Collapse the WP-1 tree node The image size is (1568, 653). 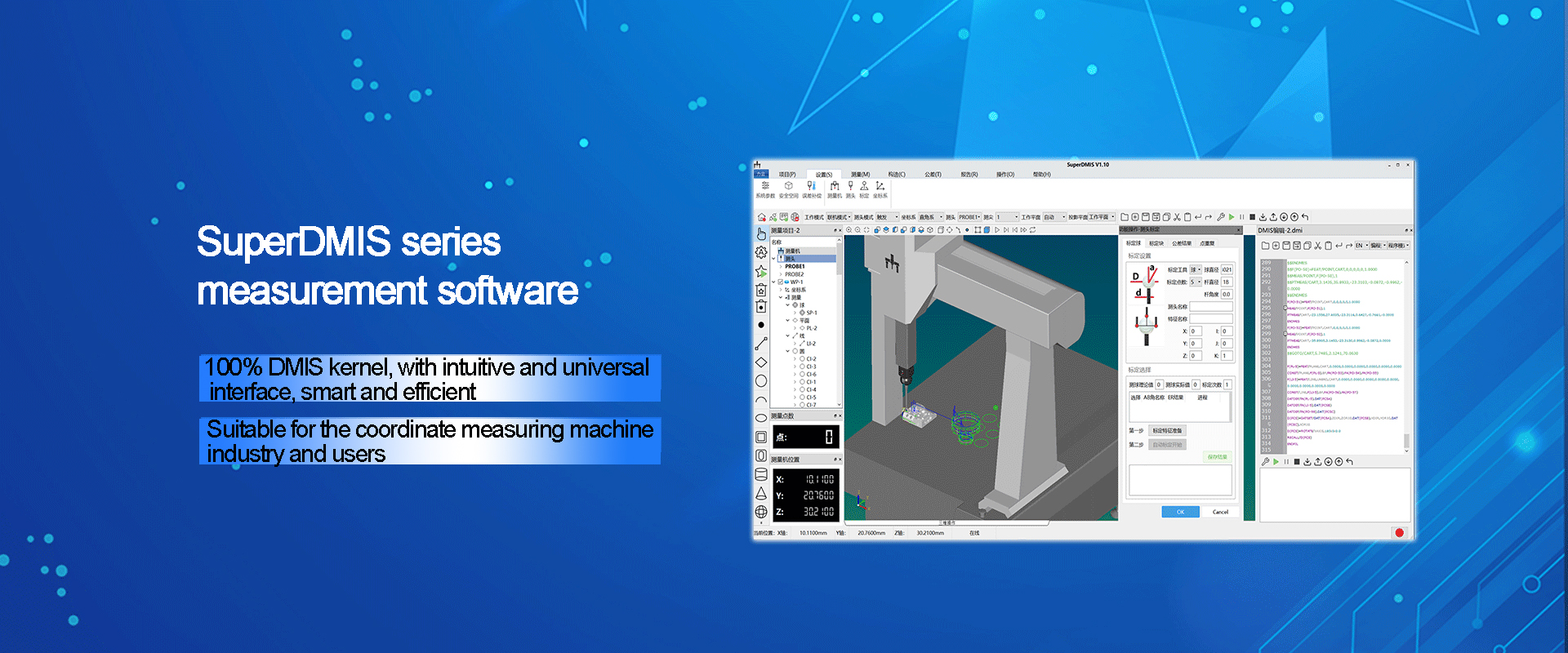(x=773, y=282)
